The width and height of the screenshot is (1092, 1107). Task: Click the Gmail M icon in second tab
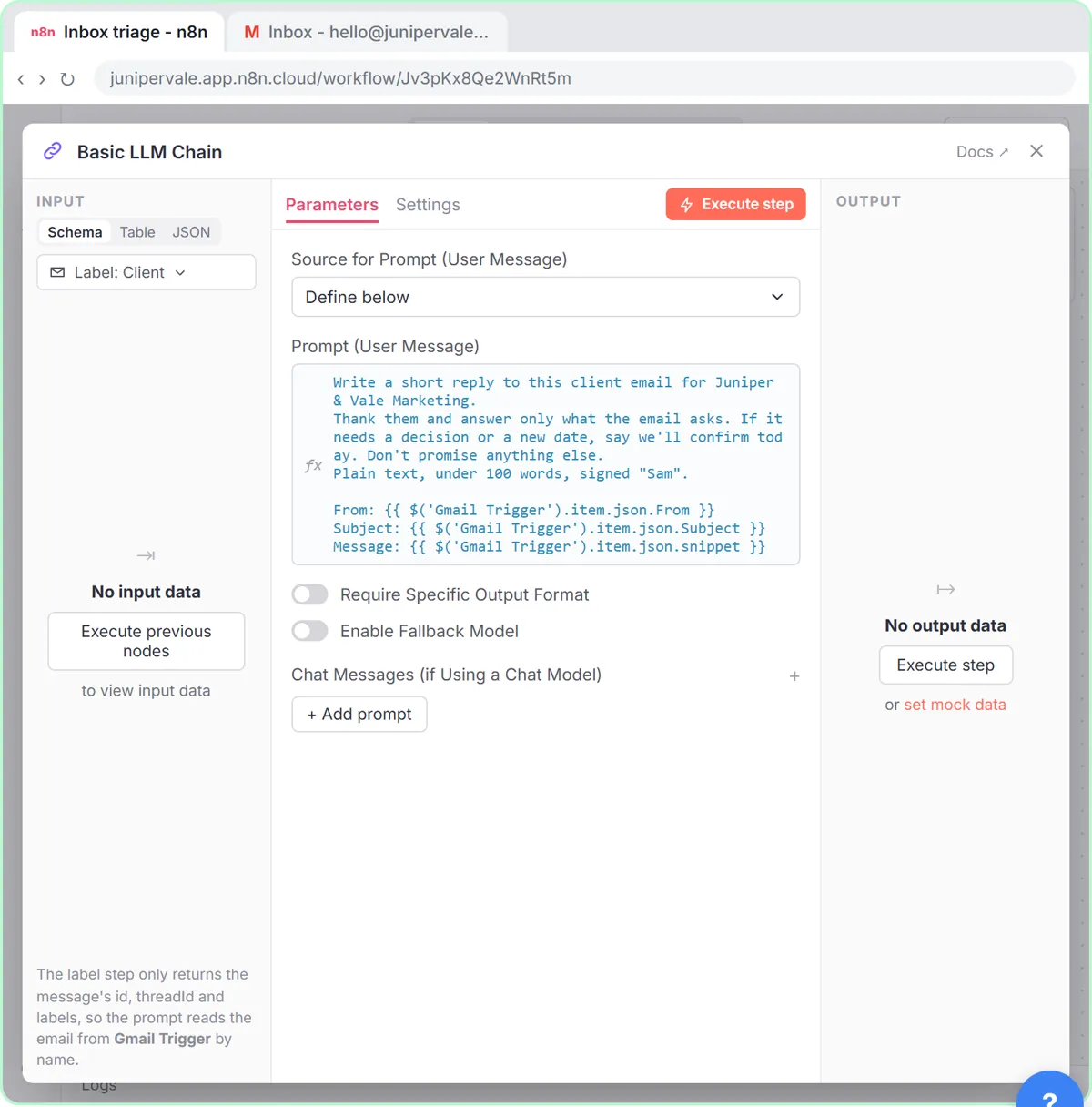tap(252, 32)
